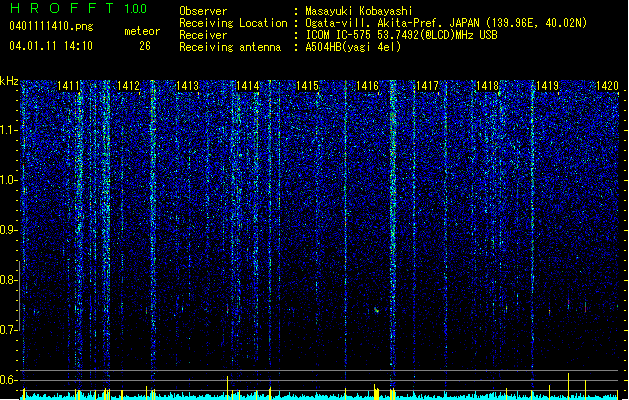This screenshot has width=629, height=400.
Task: Select the ICOM IC-575 53.7492 MHz USB text
Action: point(402,35)
